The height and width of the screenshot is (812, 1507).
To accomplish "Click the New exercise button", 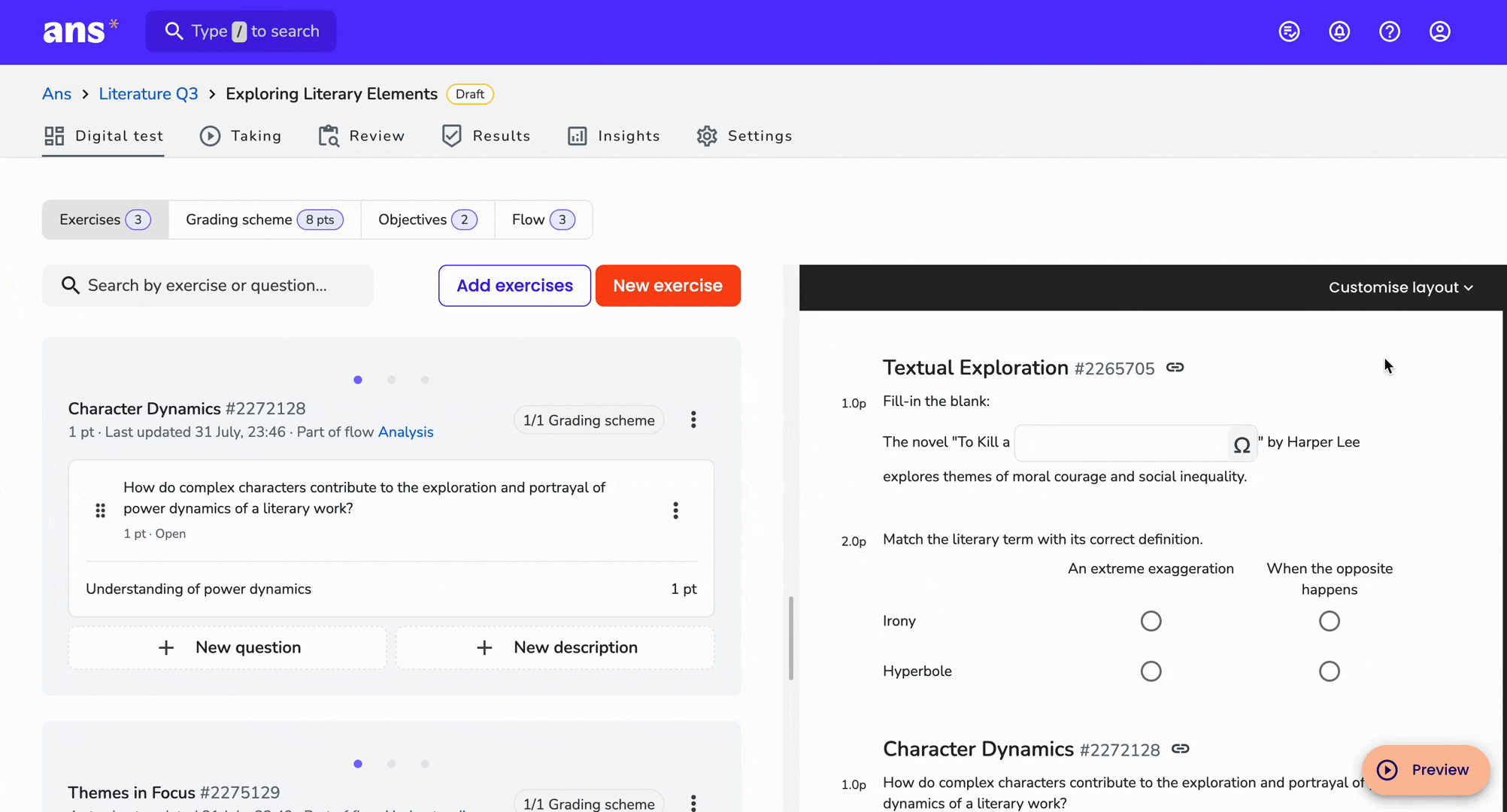I will pyautogui.click(x=668, y=286).
